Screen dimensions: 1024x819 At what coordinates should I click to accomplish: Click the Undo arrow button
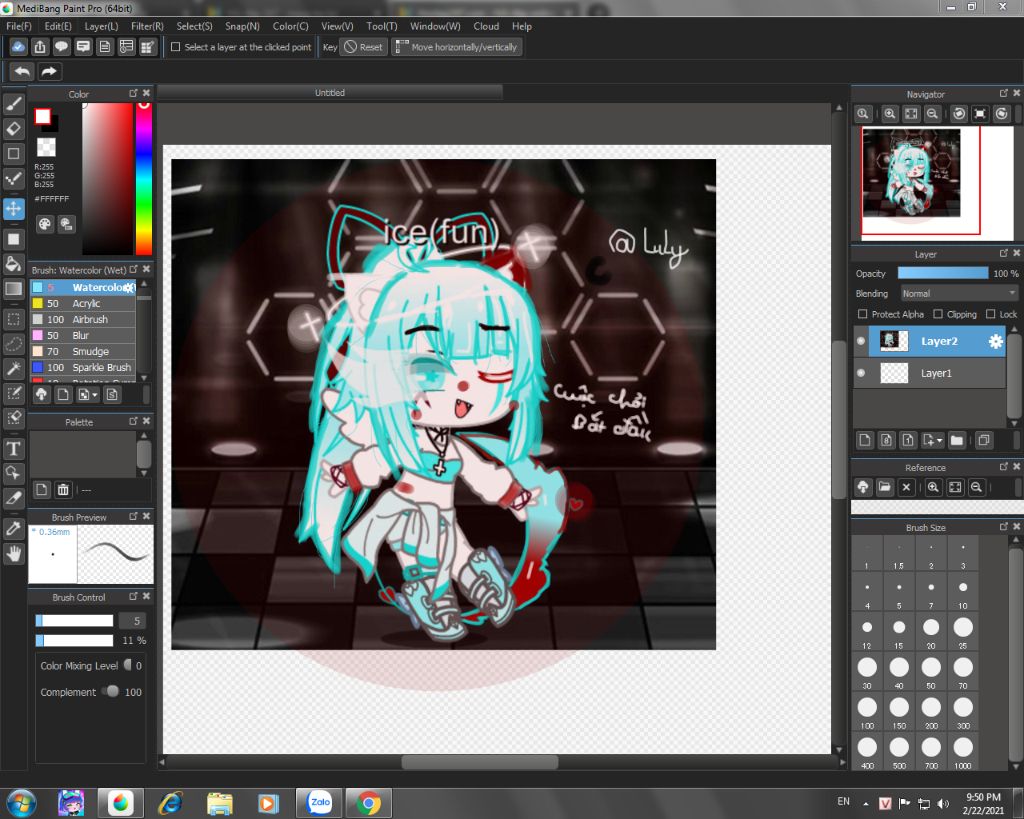click(22, 71)
